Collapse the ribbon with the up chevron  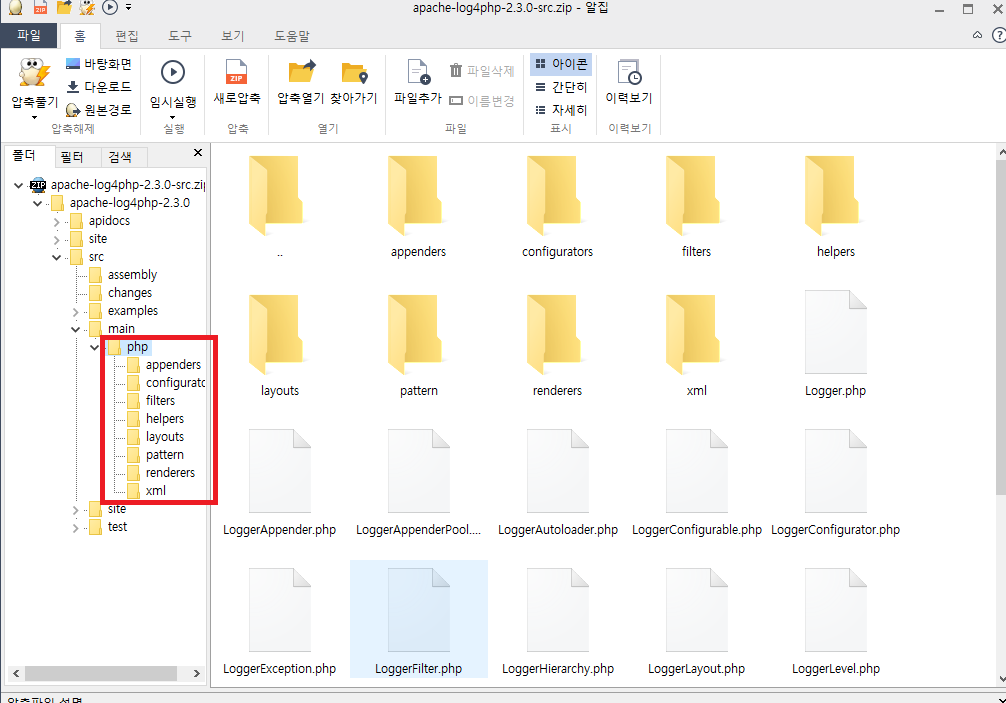[x=977, y=35]
